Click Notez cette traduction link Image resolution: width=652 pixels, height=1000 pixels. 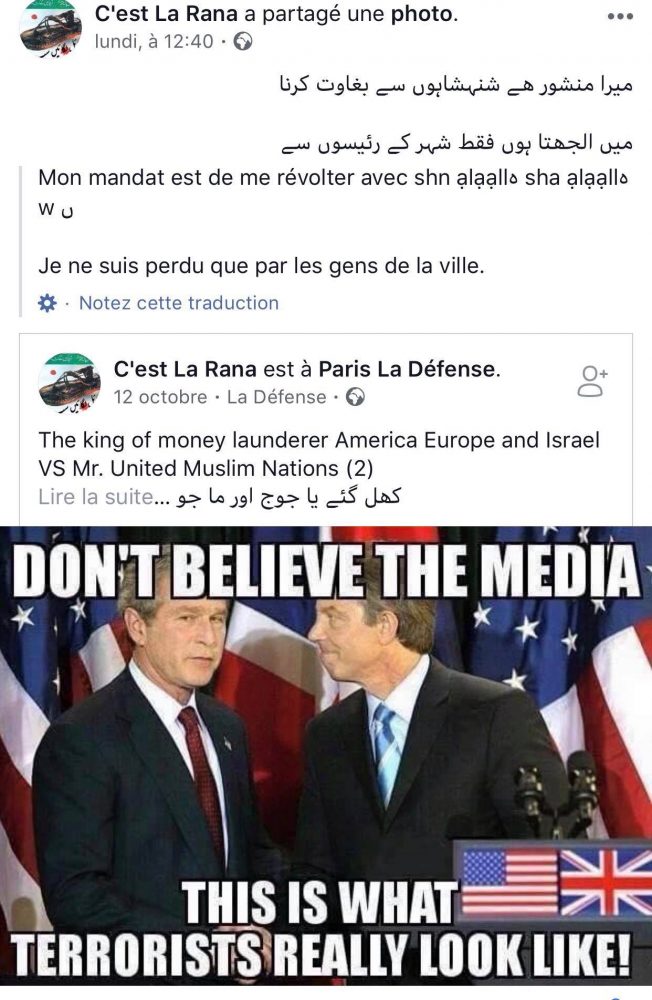(x=179, y=303)
